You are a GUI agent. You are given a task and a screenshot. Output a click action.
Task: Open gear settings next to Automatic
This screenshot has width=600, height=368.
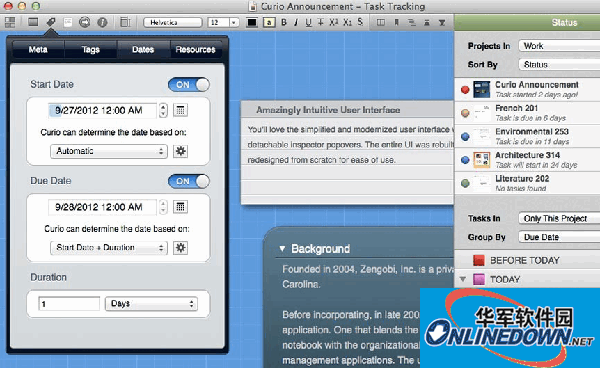pos(180,151)
